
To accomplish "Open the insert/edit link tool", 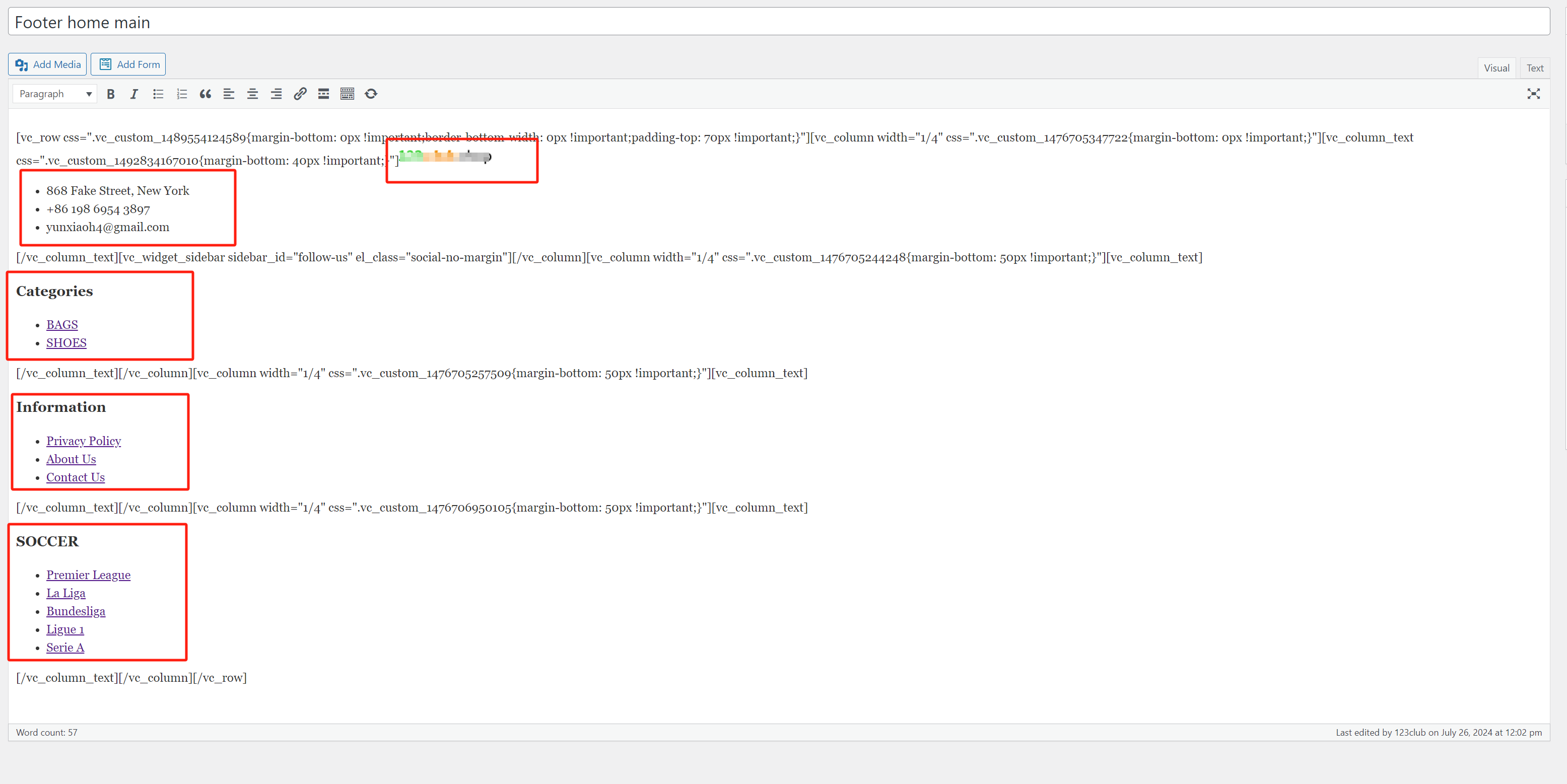I will tap(300, 94).
